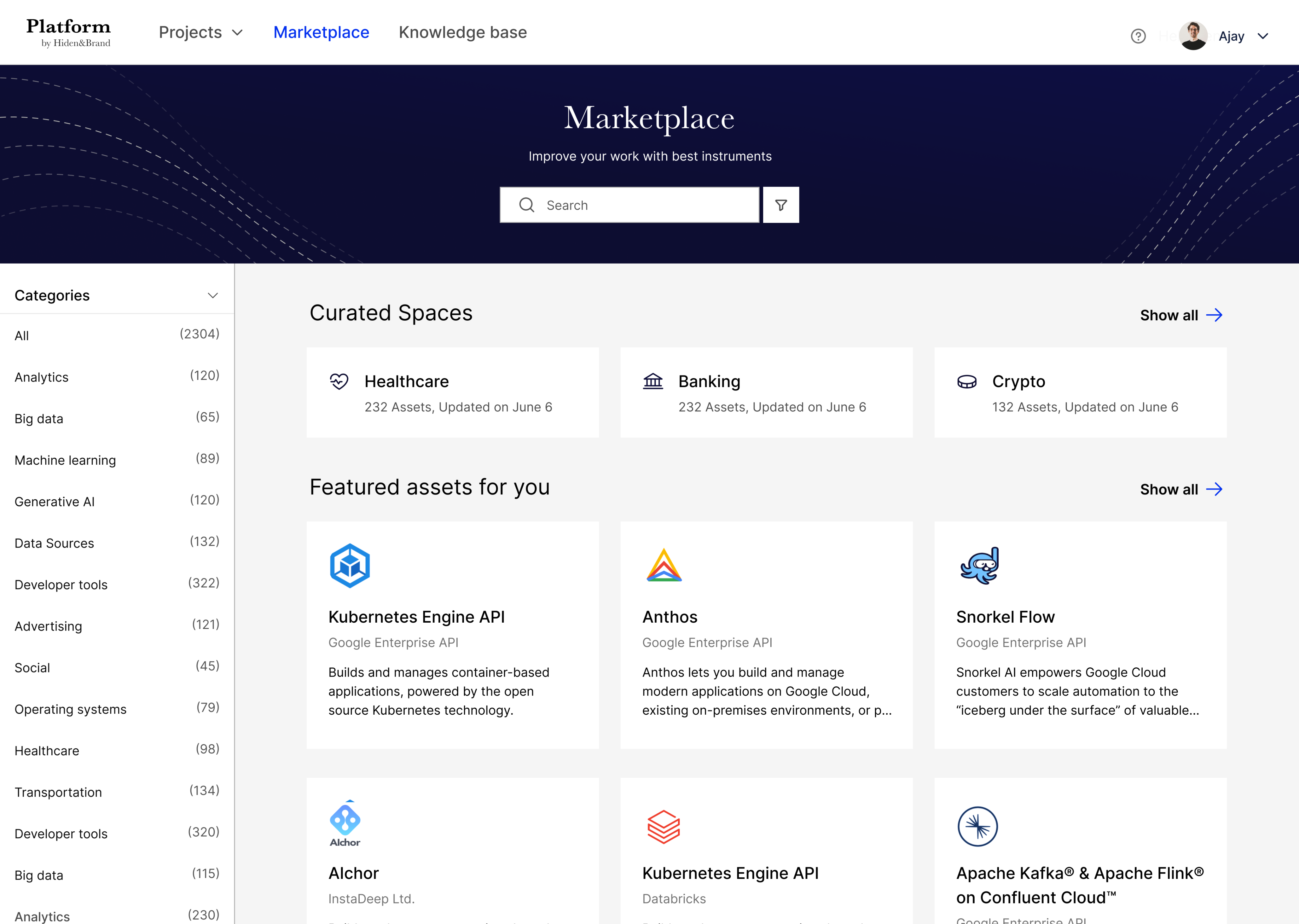The height and width of the screenshot is (924, 1299).
Task: Click 'Databricks' vendor text
Action: tap(674, 899)
